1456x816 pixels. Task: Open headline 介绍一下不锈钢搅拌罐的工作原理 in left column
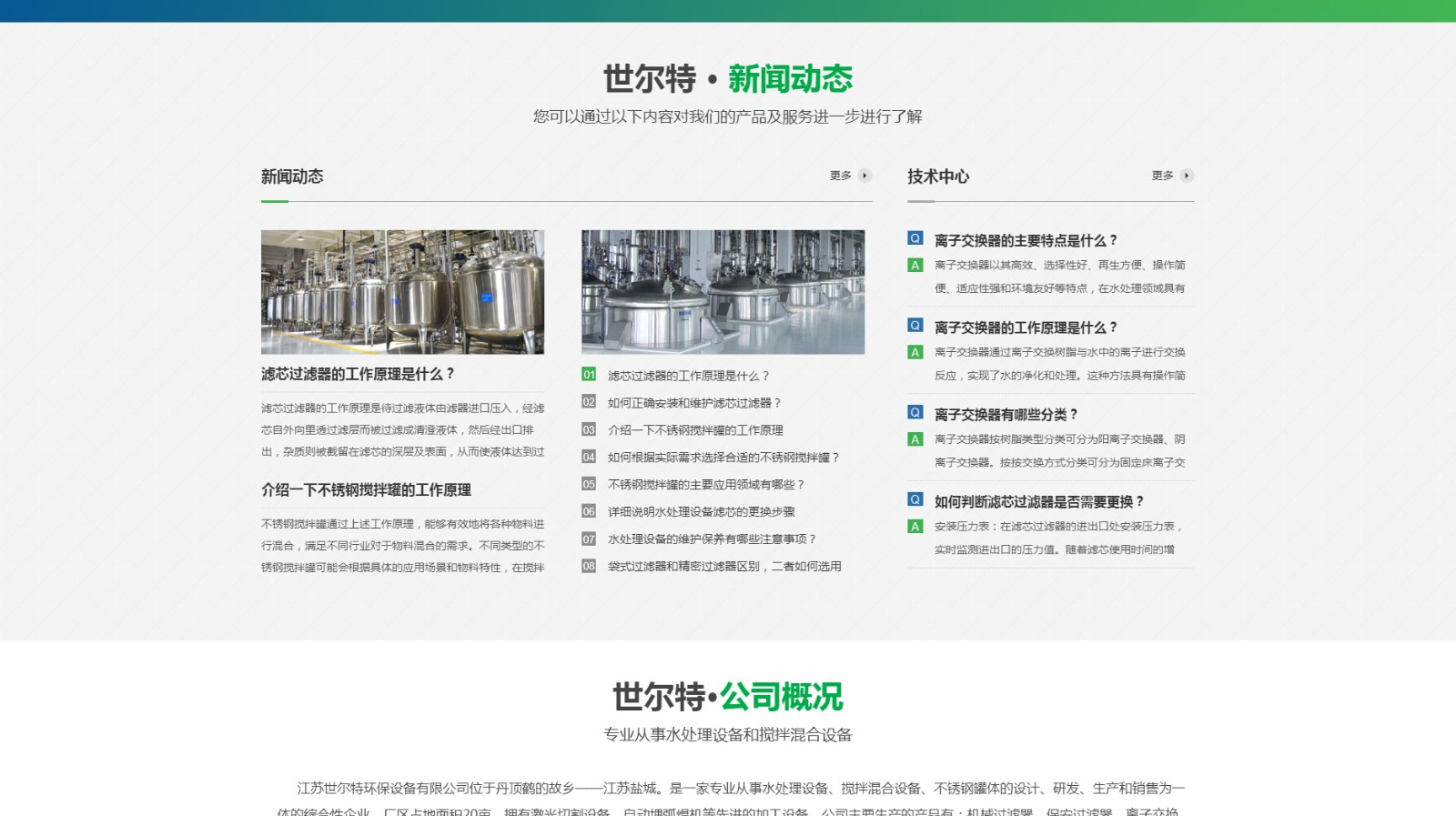click(366, 489)
